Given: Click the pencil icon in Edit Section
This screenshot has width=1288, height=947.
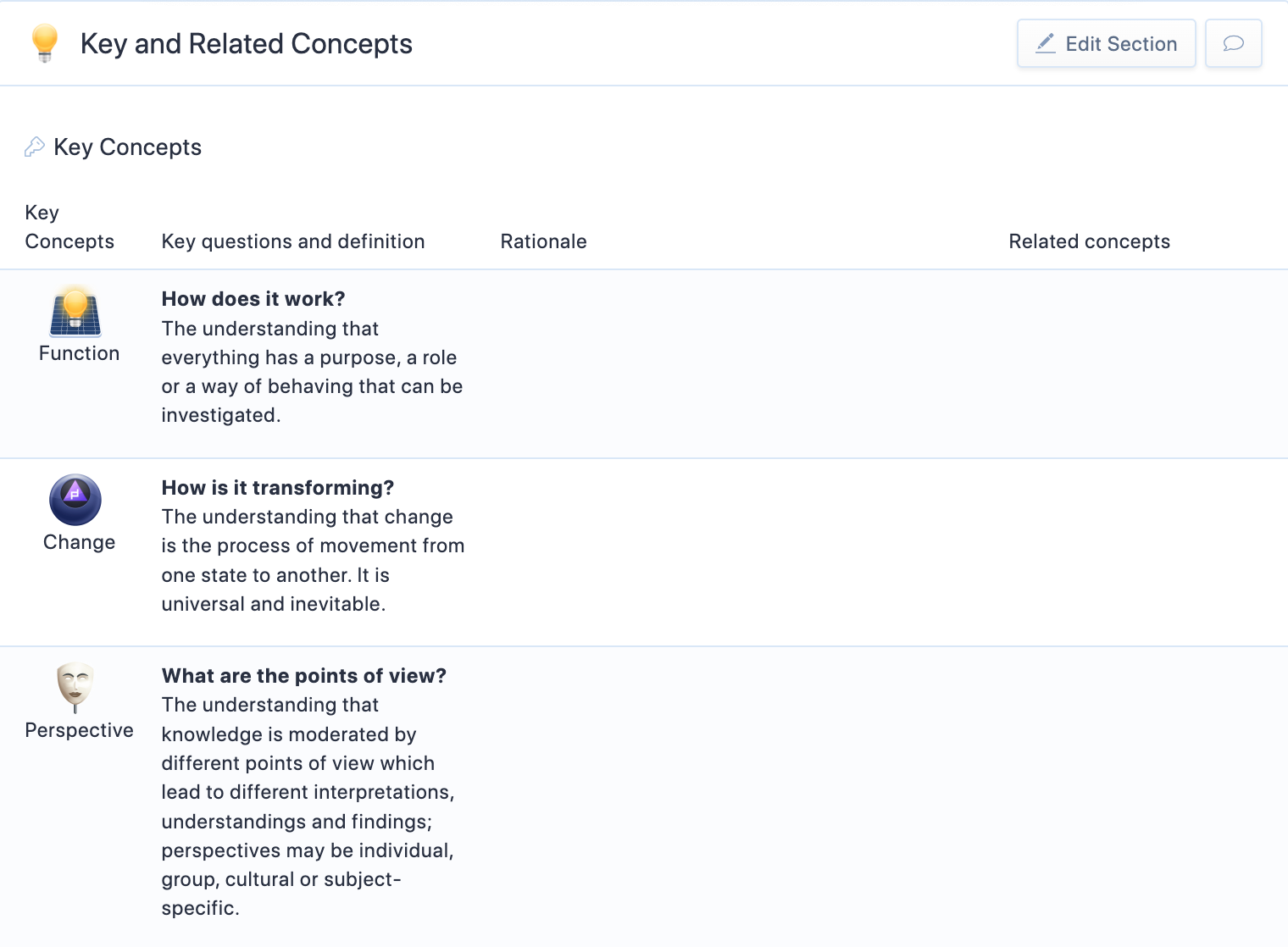Looking at the screenshot, I should 1046,44.
